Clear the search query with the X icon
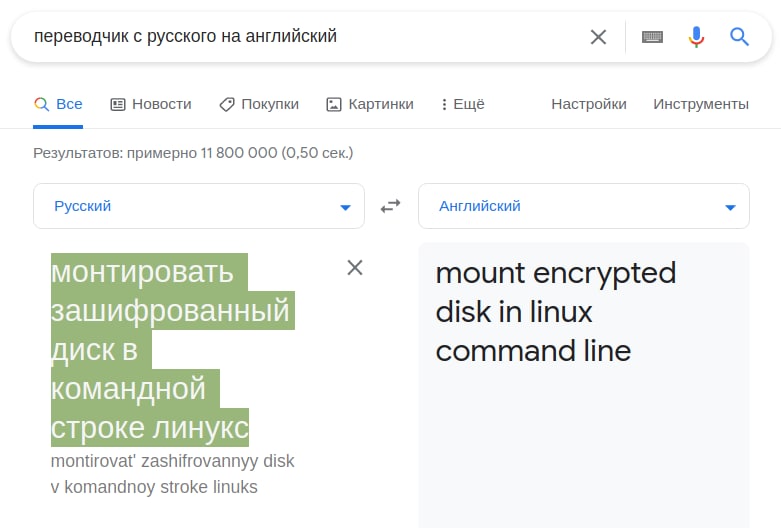This screenshot has width=781, height=528. pos(598,37)
